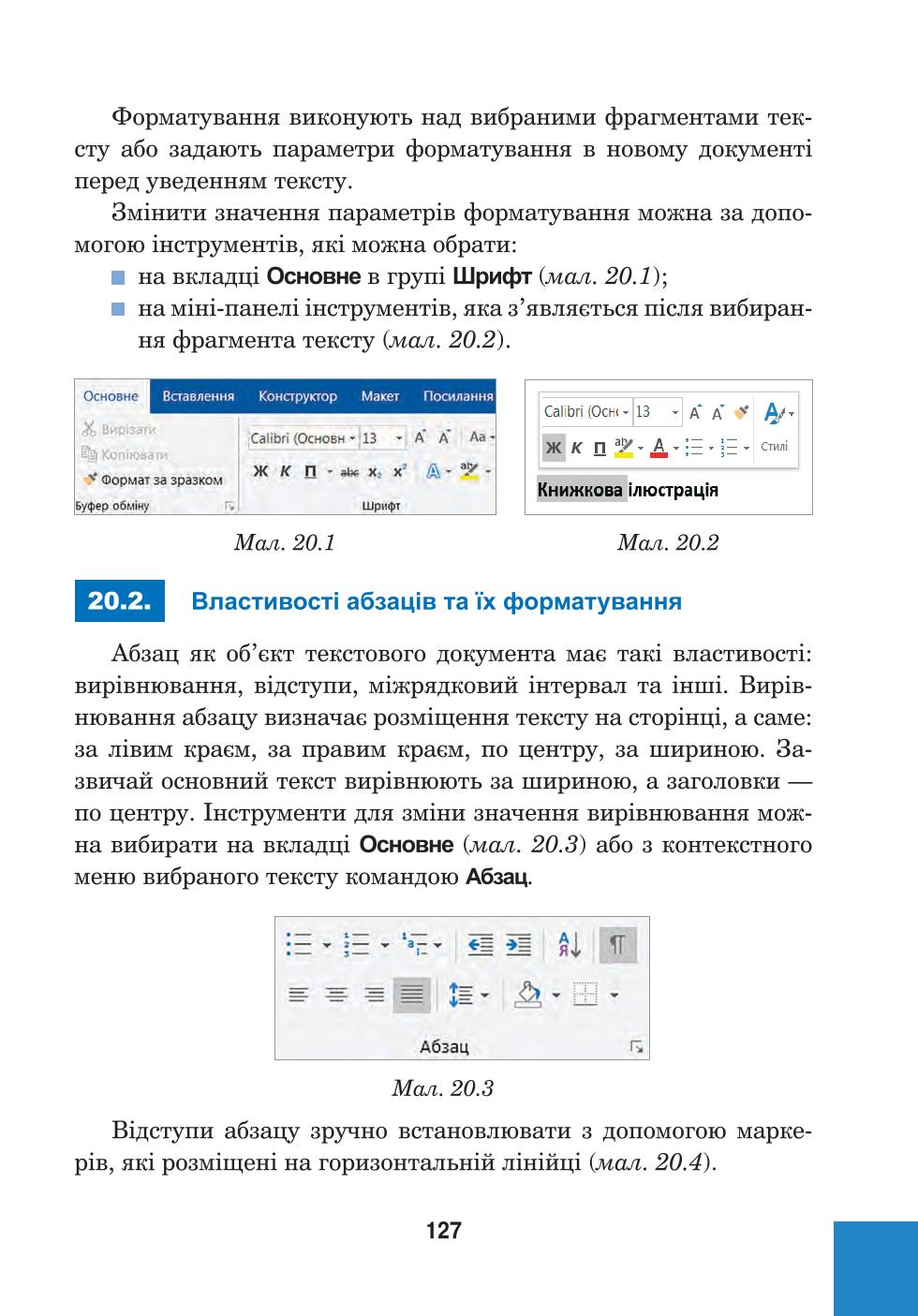The width and height of the screenshot is (918, 1316).
Task: Apply subscript x₂ formatting
Action: click(374, 472)
